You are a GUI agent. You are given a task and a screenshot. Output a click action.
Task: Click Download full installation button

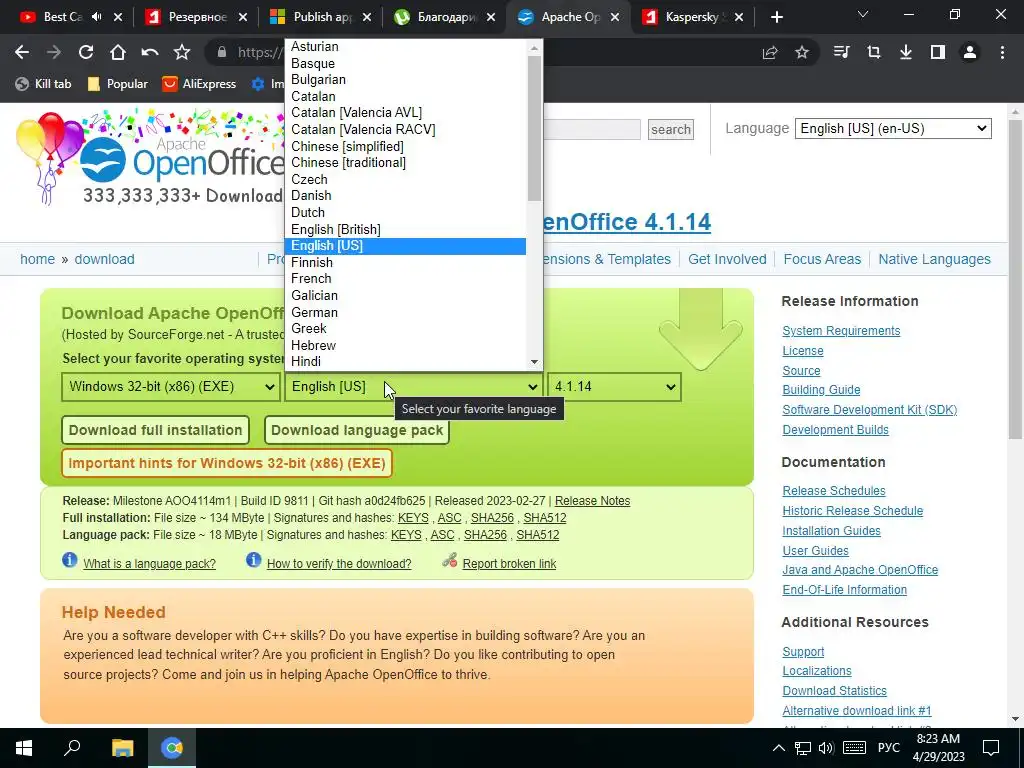pos(155,430)
